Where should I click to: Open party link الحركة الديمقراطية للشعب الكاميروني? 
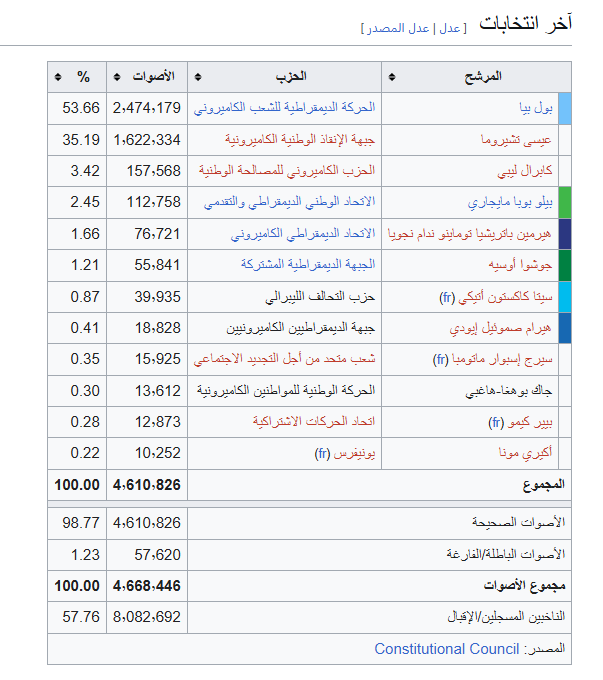point(284,108)
